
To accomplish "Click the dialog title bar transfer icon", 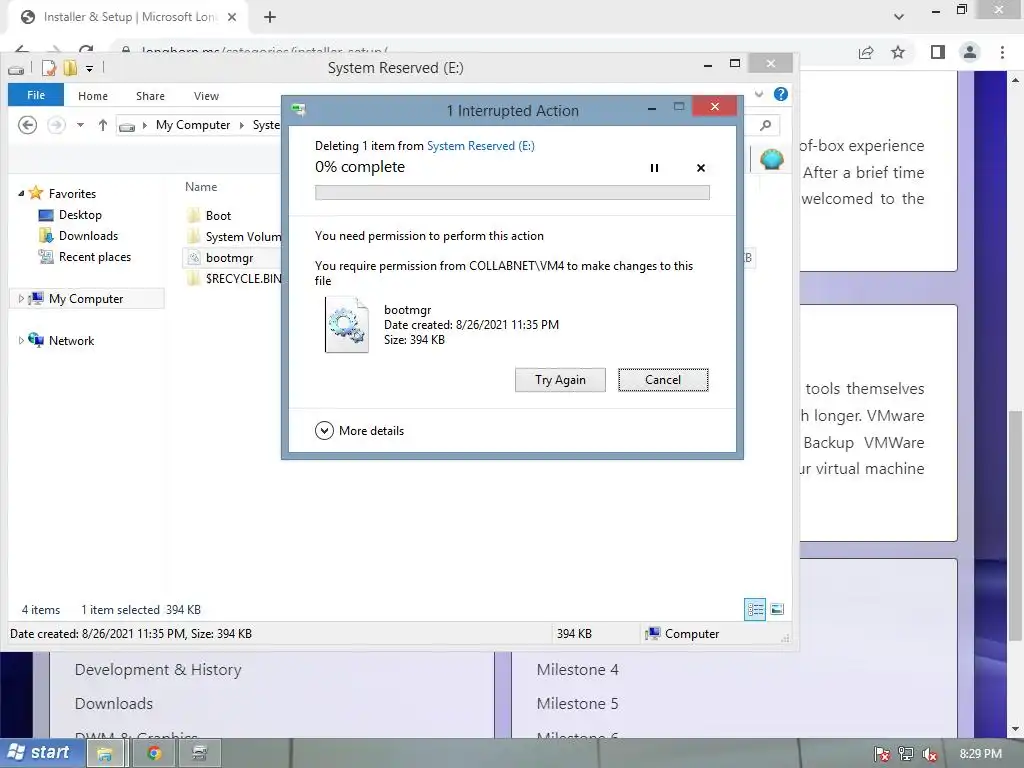I will [x=298, y=110].
